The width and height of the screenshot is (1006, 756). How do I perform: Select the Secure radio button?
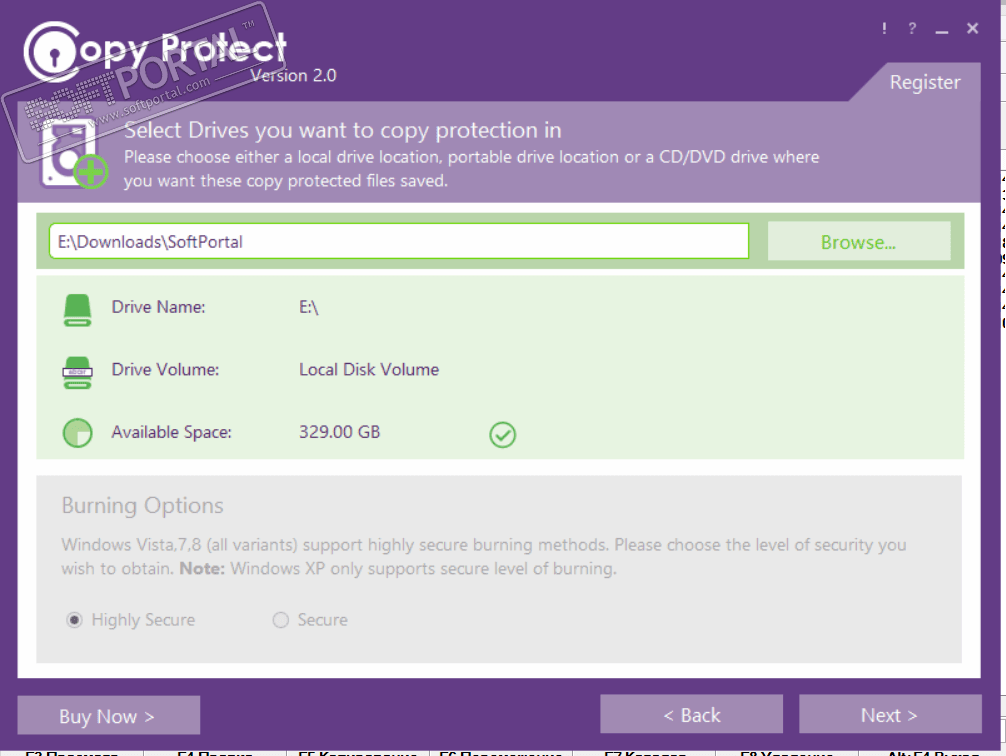pos(280,620)
